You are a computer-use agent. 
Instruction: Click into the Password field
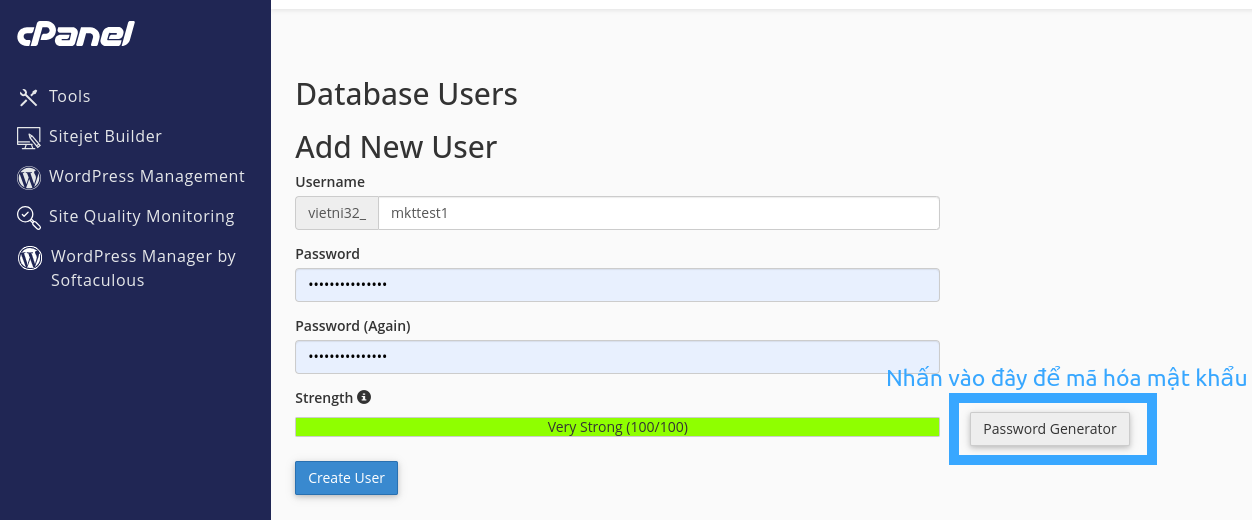[617, 285]
